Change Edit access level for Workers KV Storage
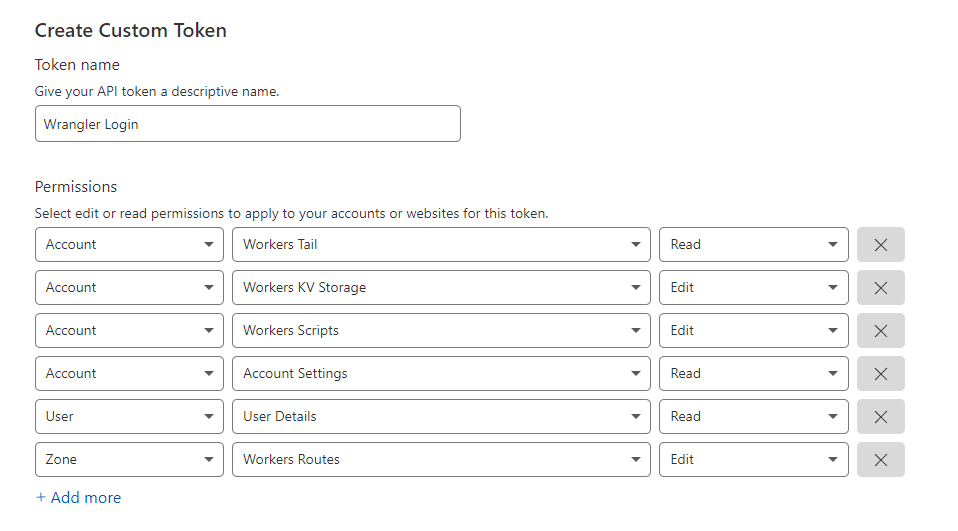This screenshot has width=958, height=531. pos(754,288)
